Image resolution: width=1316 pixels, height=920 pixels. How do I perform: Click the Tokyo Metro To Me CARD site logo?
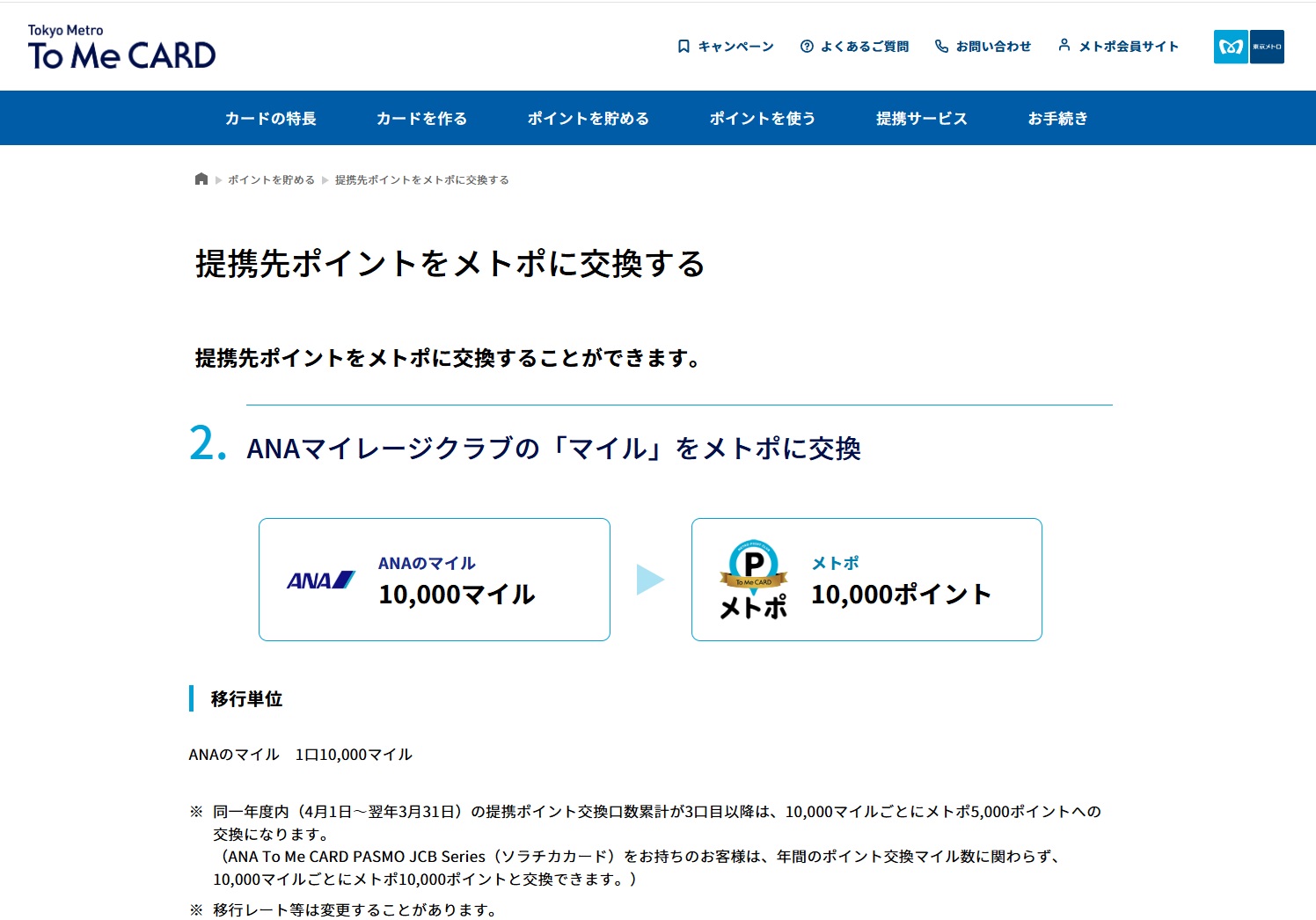point(121,46)
